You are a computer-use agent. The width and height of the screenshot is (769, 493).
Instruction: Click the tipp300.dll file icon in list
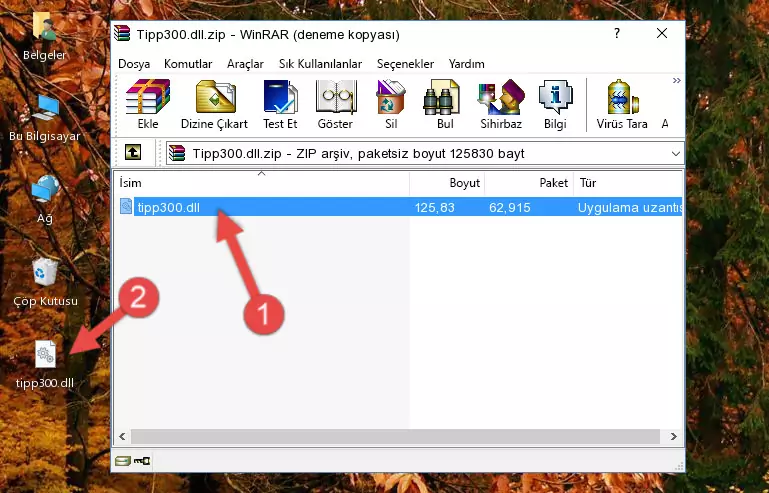126,207
